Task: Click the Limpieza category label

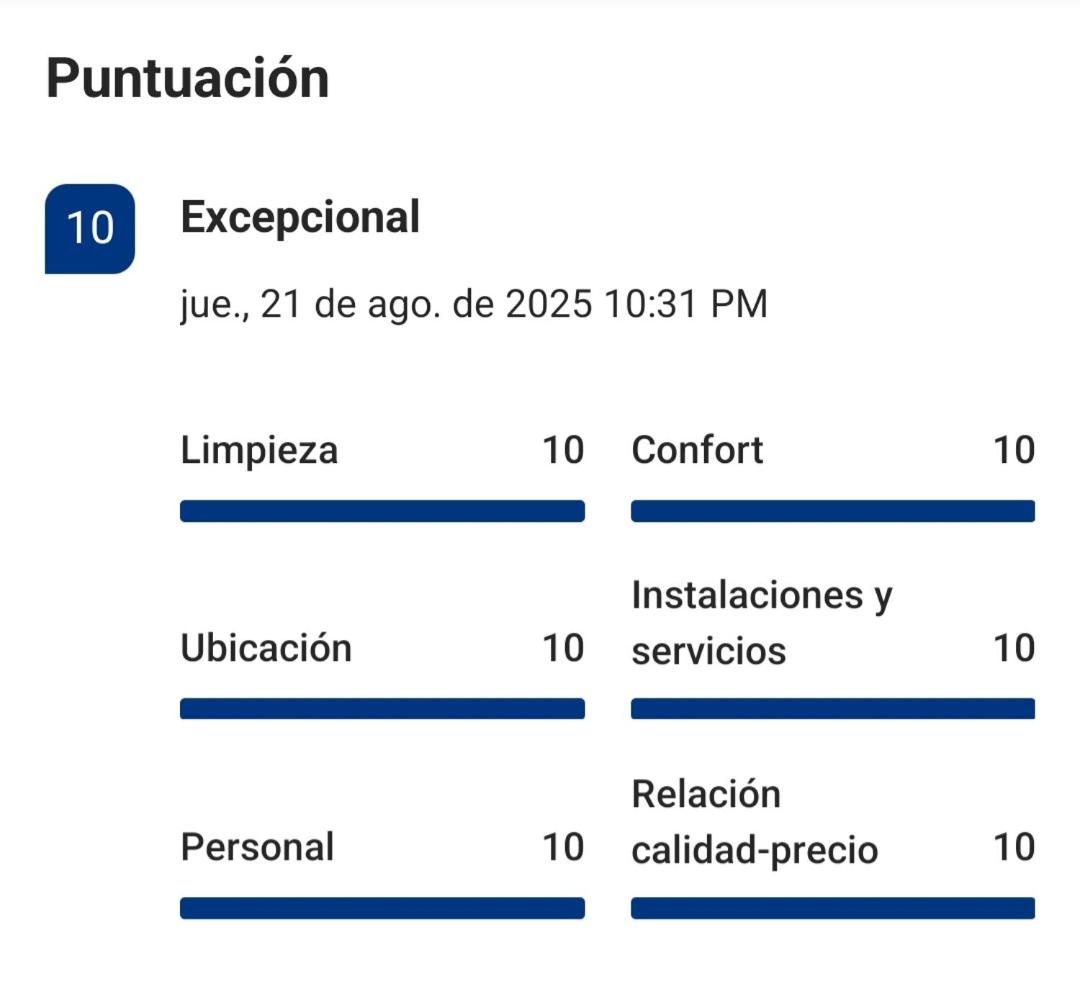Action: click(x=259, y=451)
